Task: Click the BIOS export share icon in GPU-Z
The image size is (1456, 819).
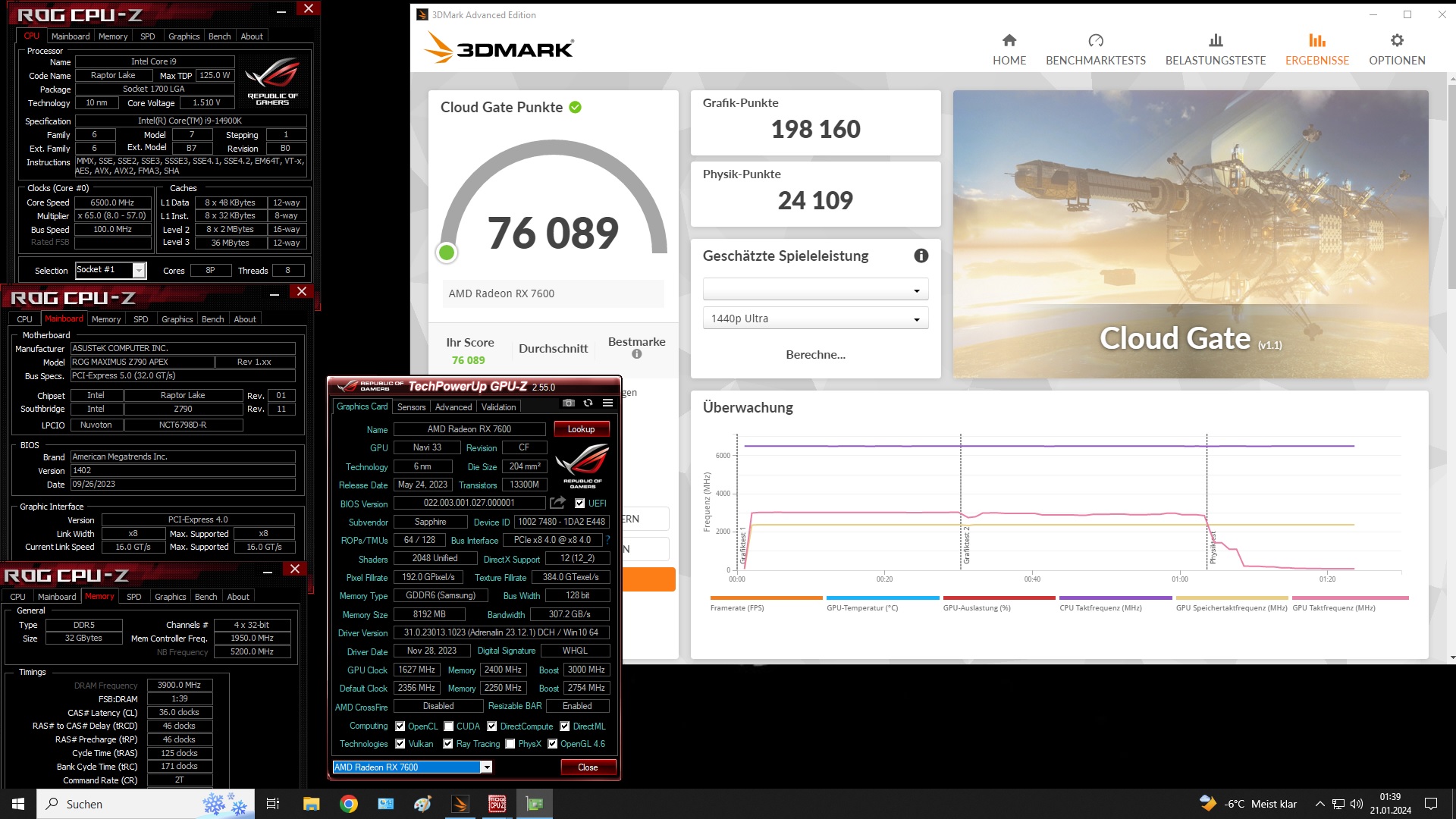Action: click(x=558, y=503)
